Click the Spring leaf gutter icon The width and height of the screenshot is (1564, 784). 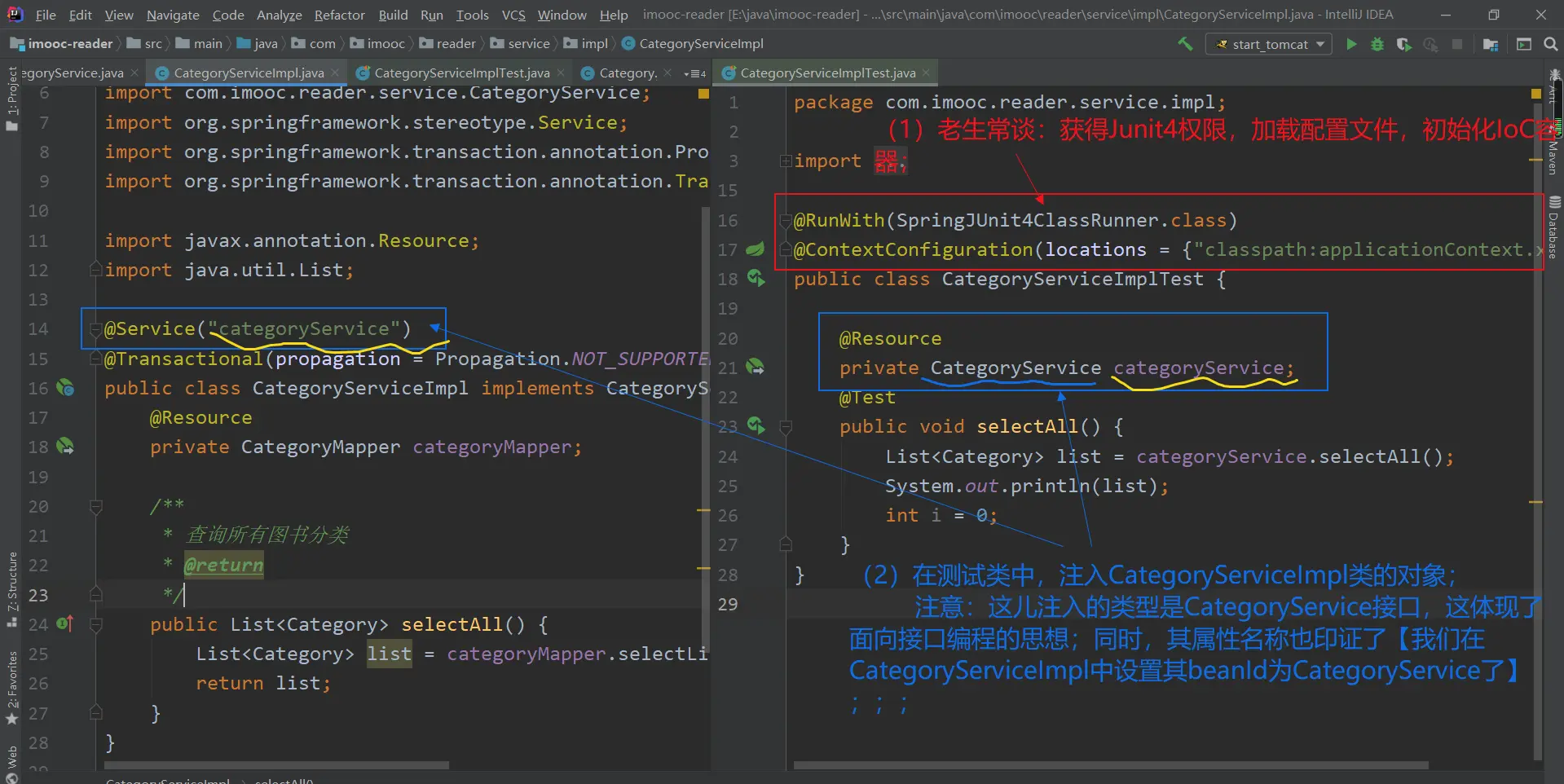(x=756, y=249)
